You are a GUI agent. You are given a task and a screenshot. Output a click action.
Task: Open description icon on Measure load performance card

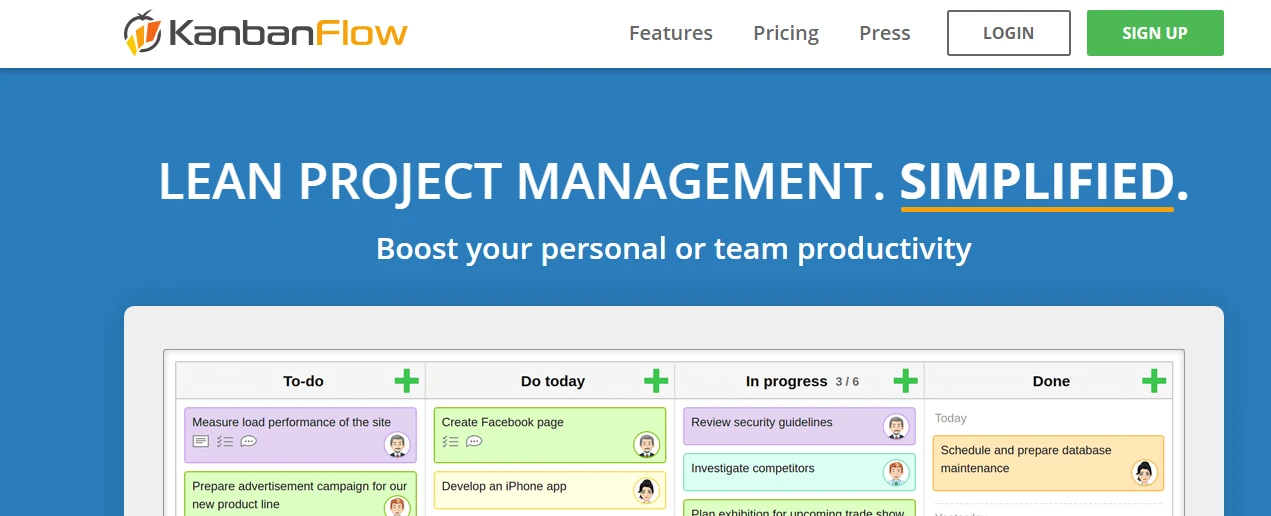pyautogui.click(x=201, y=441)
